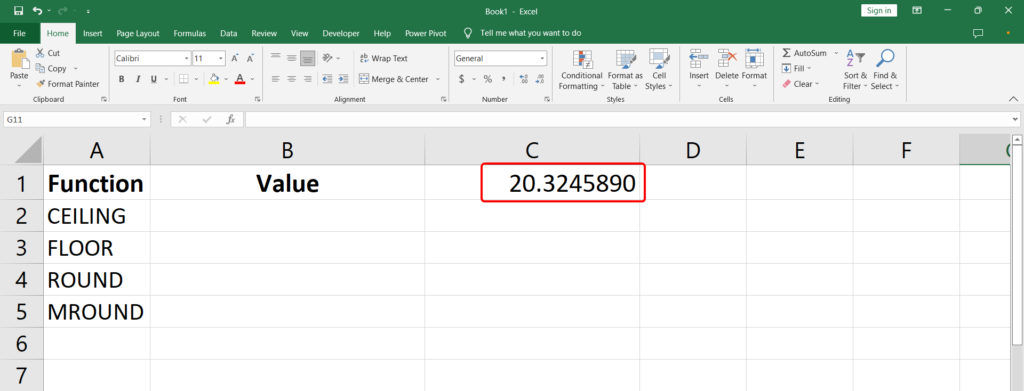Switch to the Data tab
The width and height of the screenshot is (1024, 391).
point(229,33)
